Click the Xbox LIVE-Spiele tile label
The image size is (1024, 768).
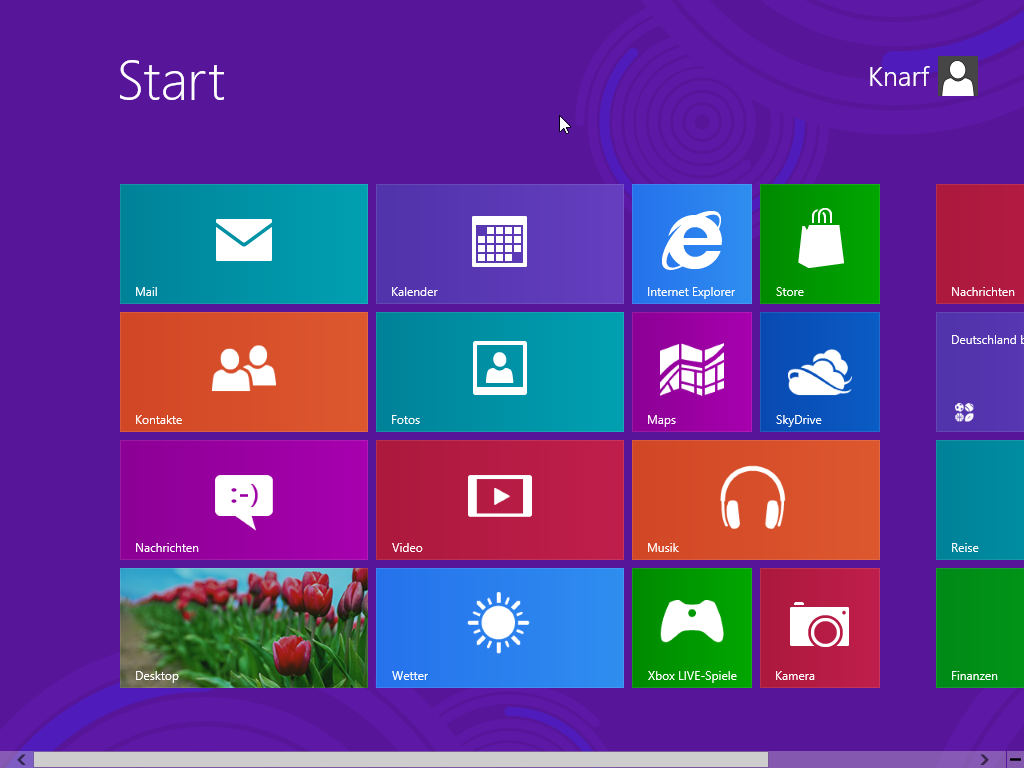(692, 676)
